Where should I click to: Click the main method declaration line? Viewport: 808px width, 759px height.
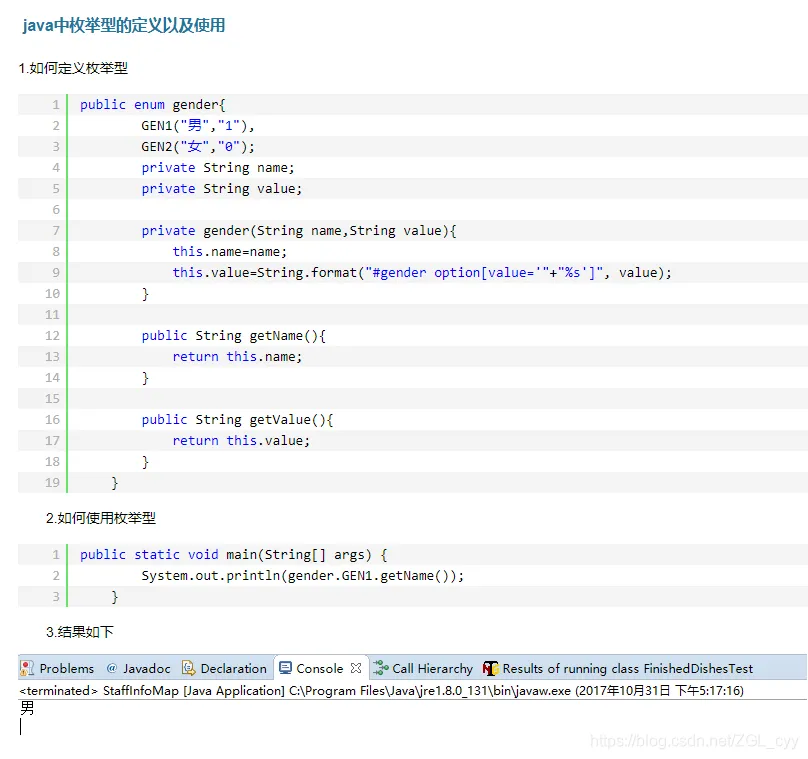click(234, 555)
